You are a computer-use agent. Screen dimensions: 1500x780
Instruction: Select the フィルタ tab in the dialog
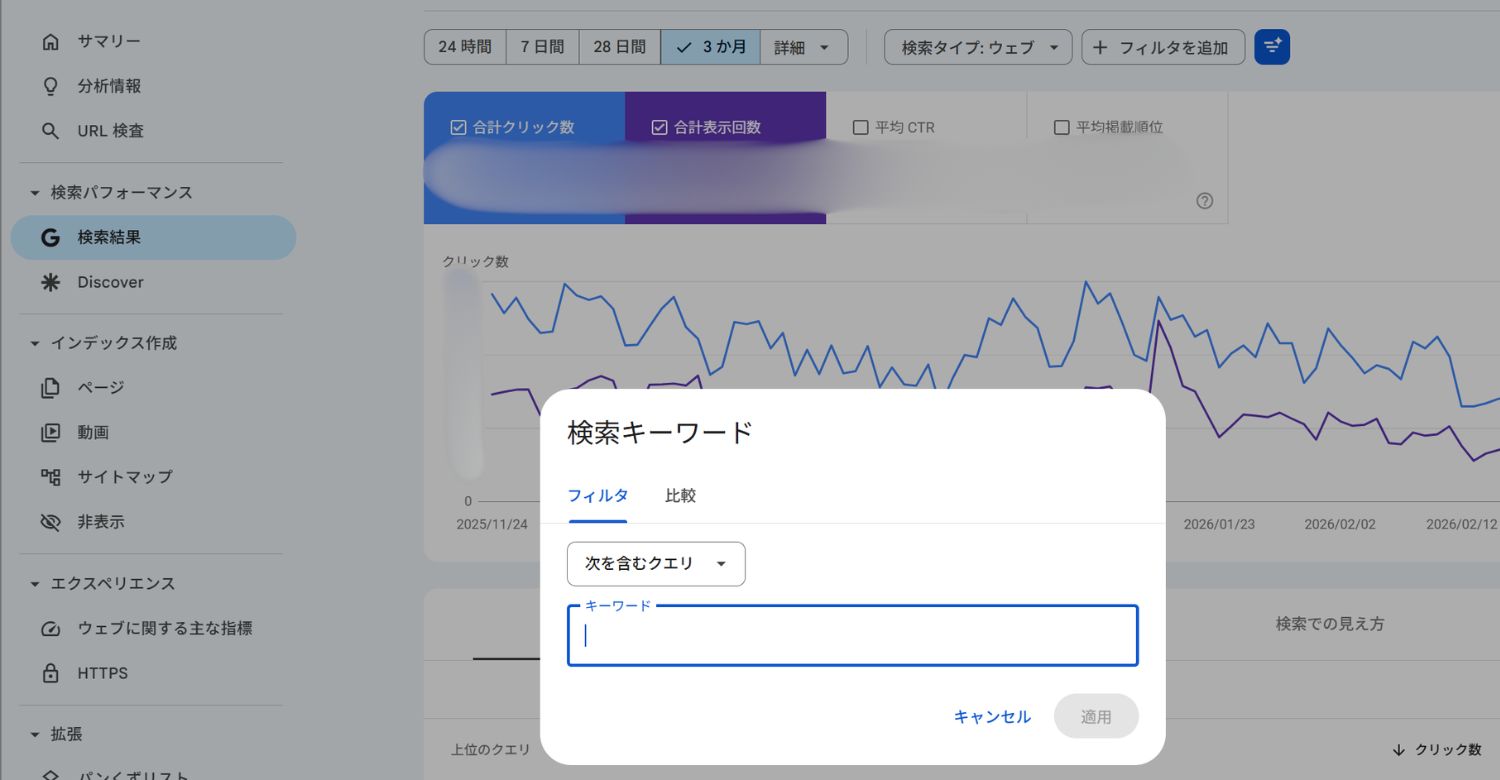598,496
